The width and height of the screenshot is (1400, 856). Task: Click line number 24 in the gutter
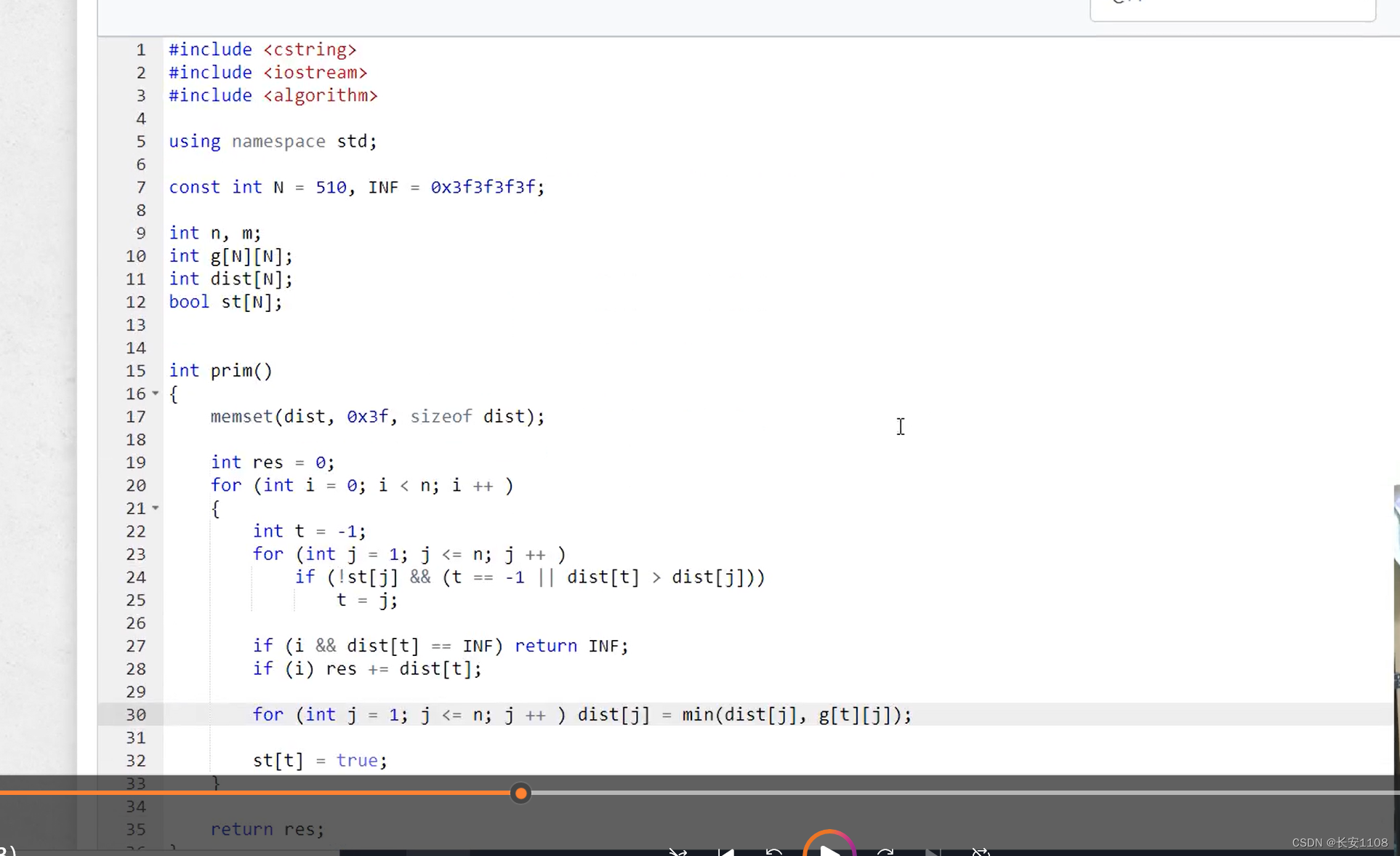point(135,577)
